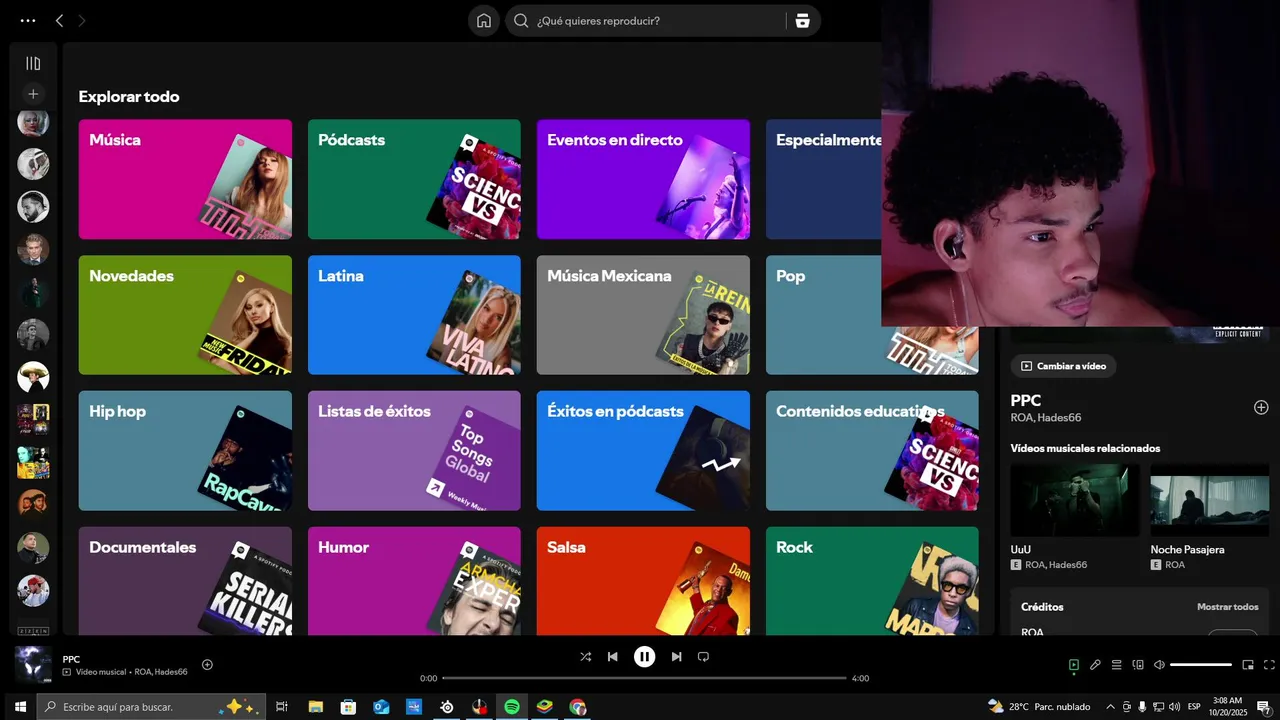1280x720 pixels.
Task: Mute Spotify volume speaker icon
Action: pyautogui.click(x=1159, y=664)
